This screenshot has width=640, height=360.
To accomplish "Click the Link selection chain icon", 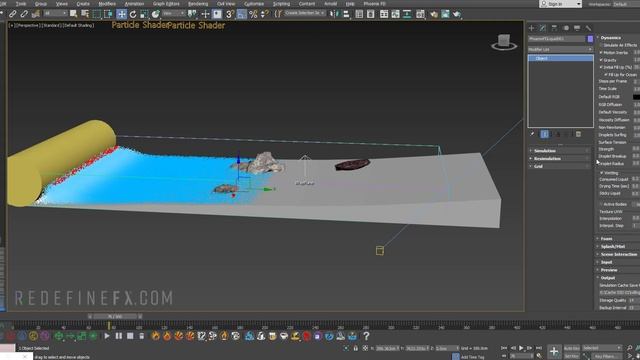I will point(13,14).
